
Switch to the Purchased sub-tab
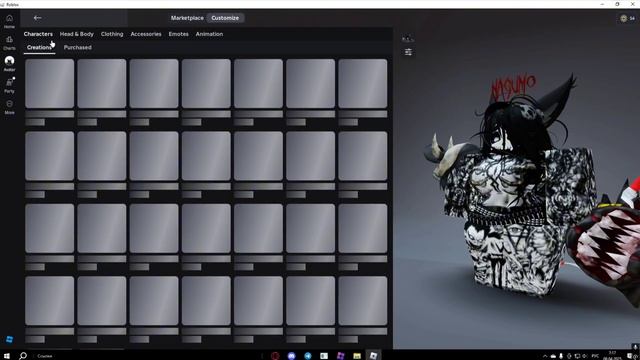pyautogui.click(x=78, y=47)
